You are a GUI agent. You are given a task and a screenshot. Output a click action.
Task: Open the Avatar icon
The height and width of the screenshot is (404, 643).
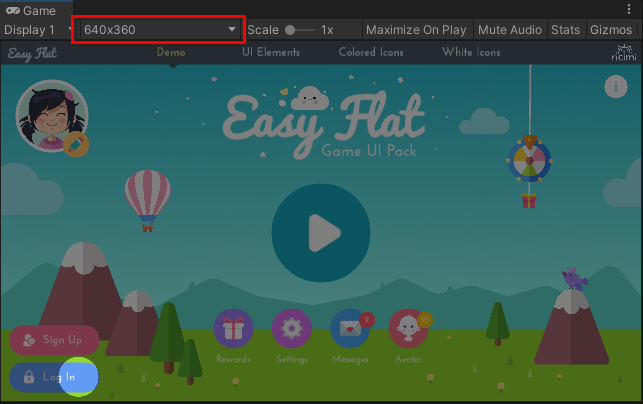408,329
